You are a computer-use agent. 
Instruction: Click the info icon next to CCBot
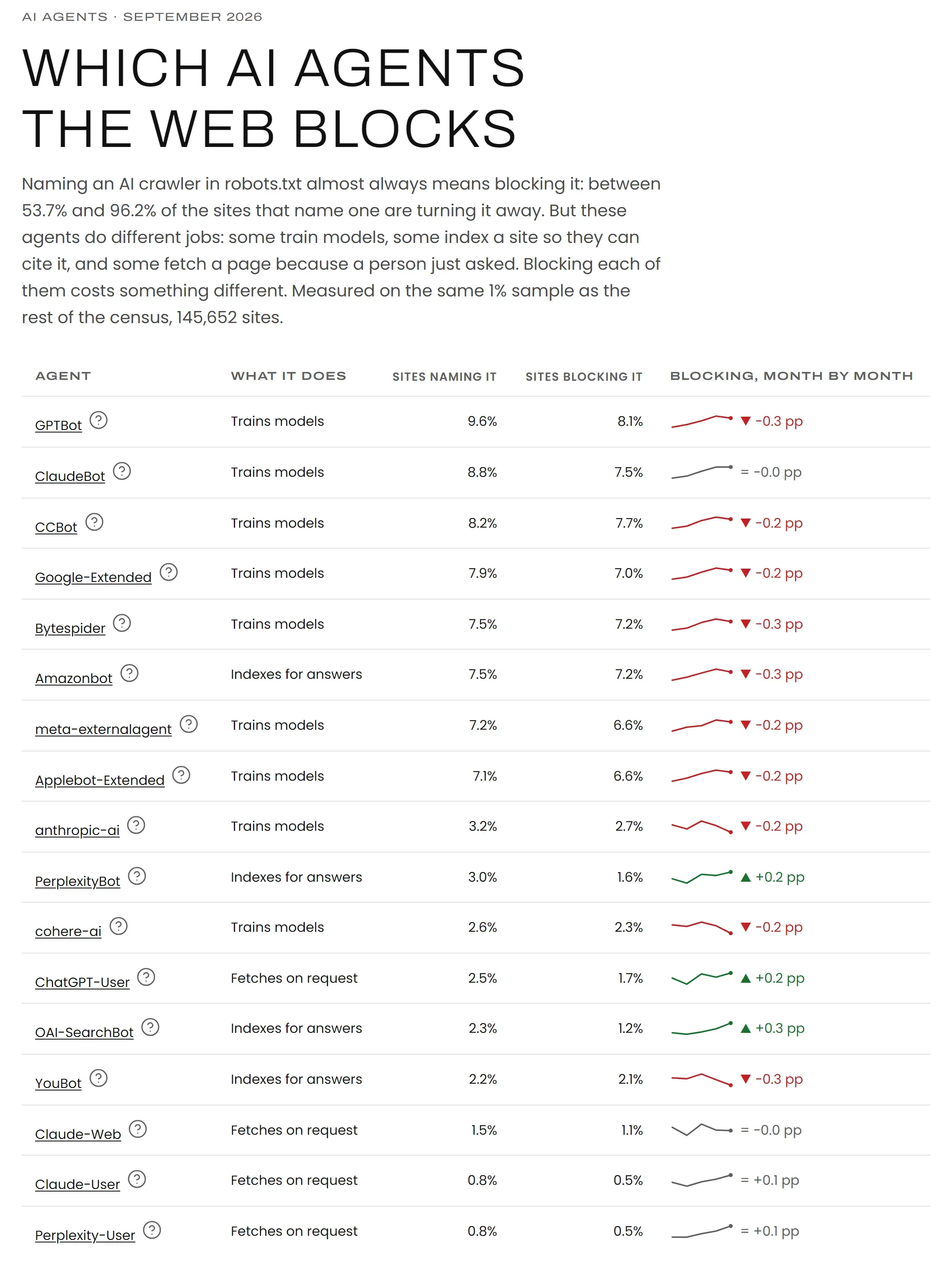[x=94, y=522]
